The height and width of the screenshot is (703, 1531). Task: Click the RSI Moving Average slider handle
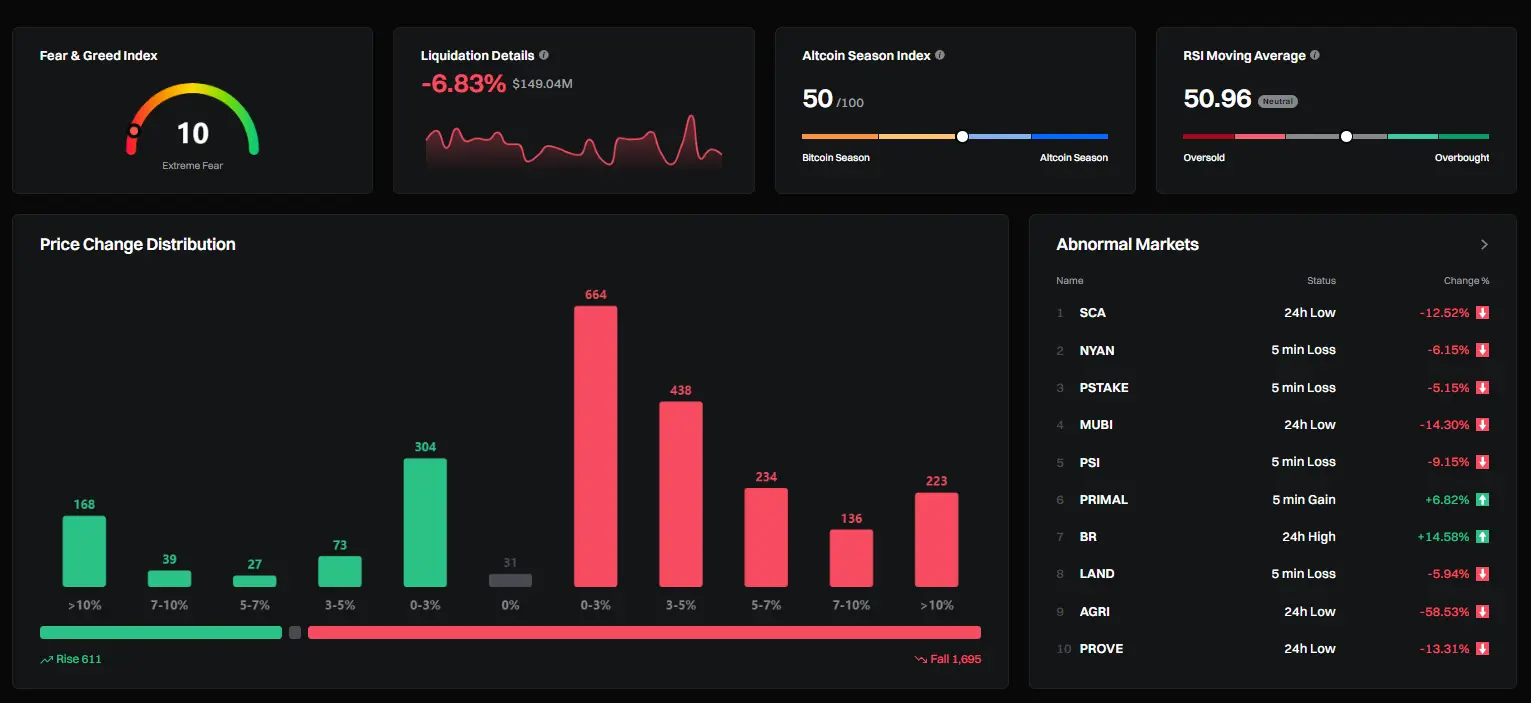click(x=1346, y=136)
